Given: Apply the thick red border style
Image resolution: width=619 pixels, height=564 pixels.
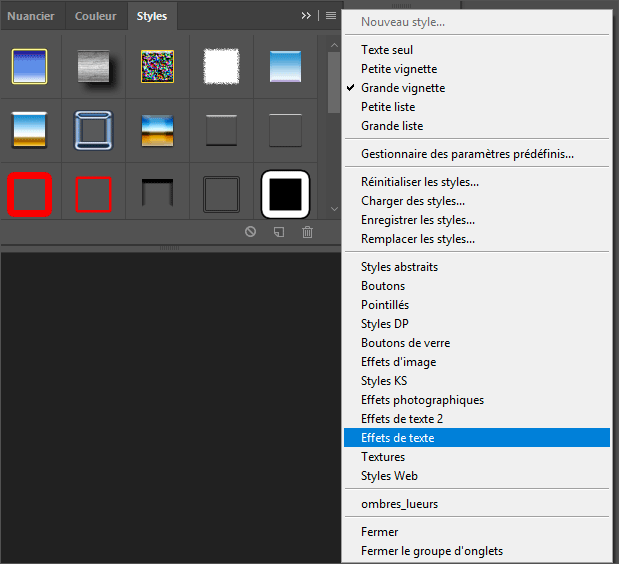Looking at the screenshot, I should (x=28, y=193).
